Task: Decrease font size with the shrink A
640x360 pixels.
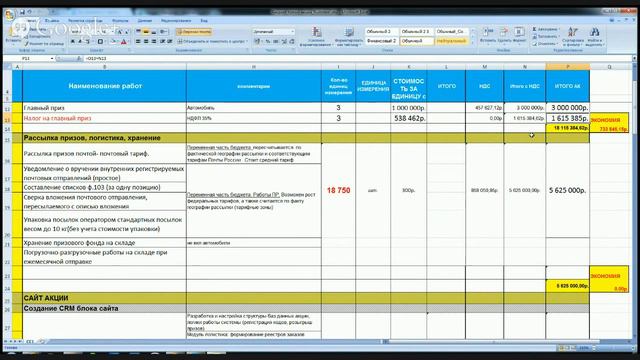Action: (127, 31)
